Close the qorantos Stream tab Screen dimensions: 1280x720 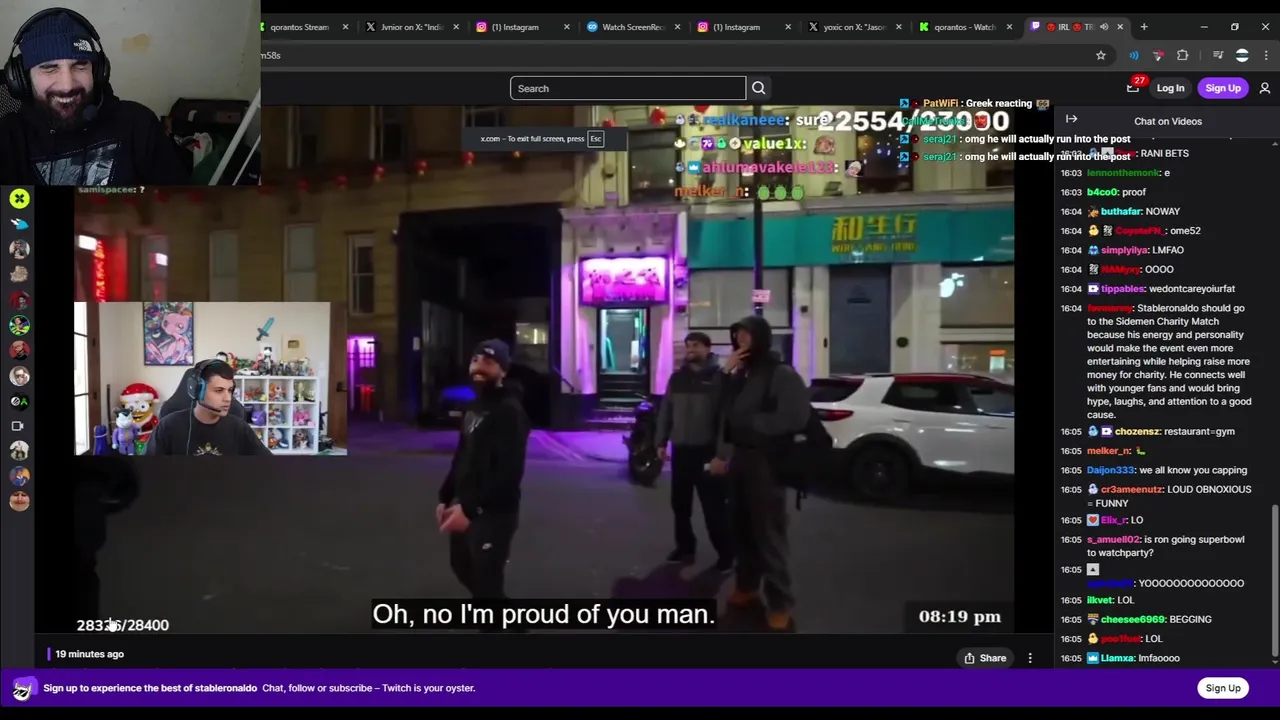click(x=346, y=27)
